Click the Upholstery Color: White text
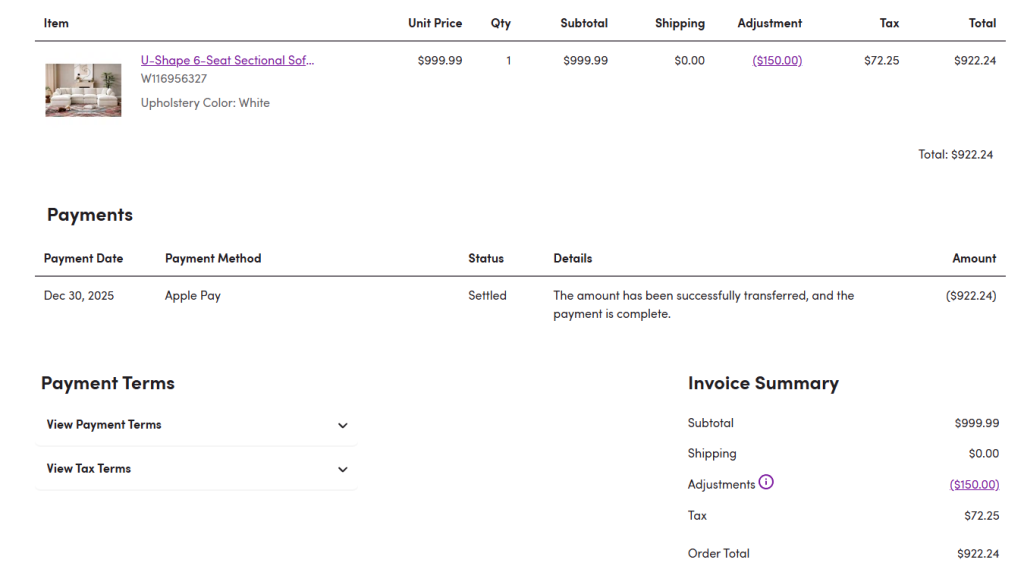 click(x=205, y=103)
